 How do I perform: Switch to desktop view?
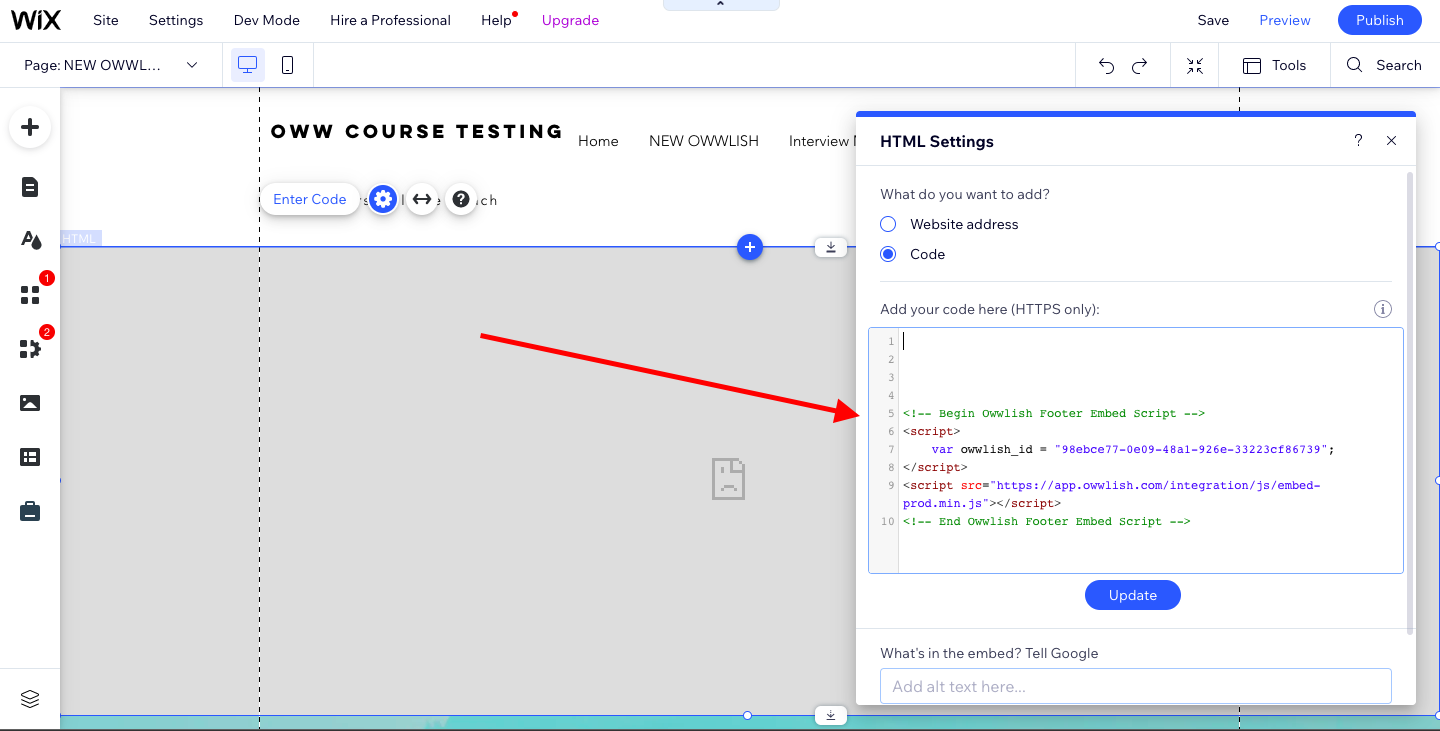tap(248, 65)
